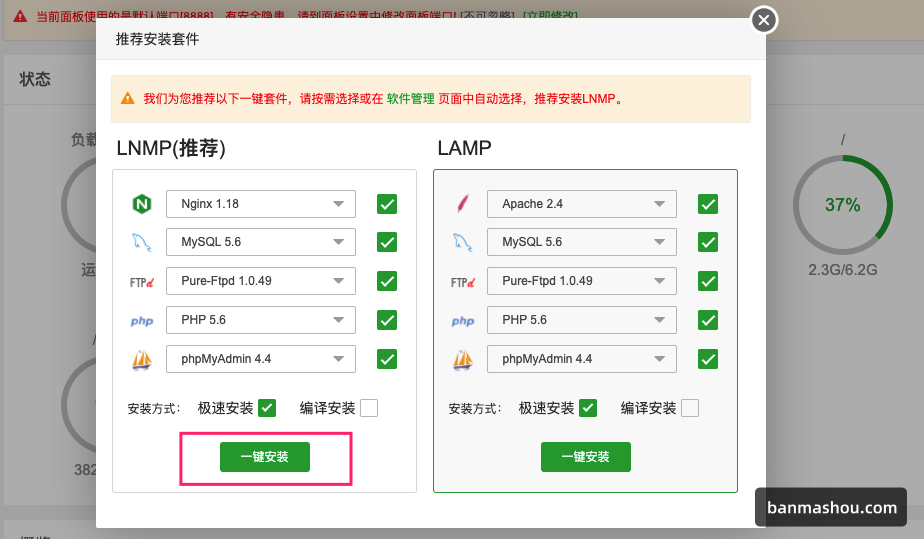Click the php icon in LAMP column
This screenshot has width=924, height=539.
point(463,321)
